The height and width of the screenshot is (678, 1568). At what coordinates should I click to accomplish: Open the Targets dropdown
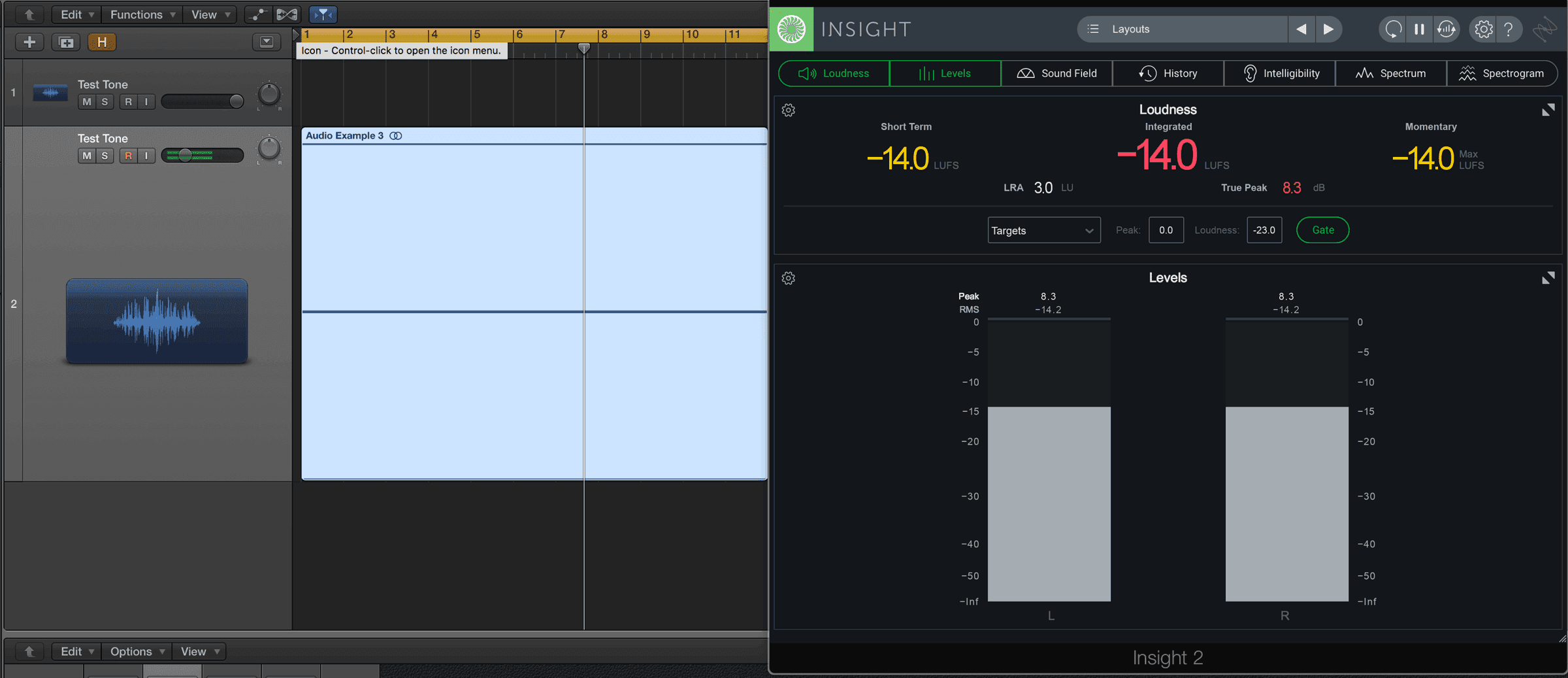coord(1043,230)
